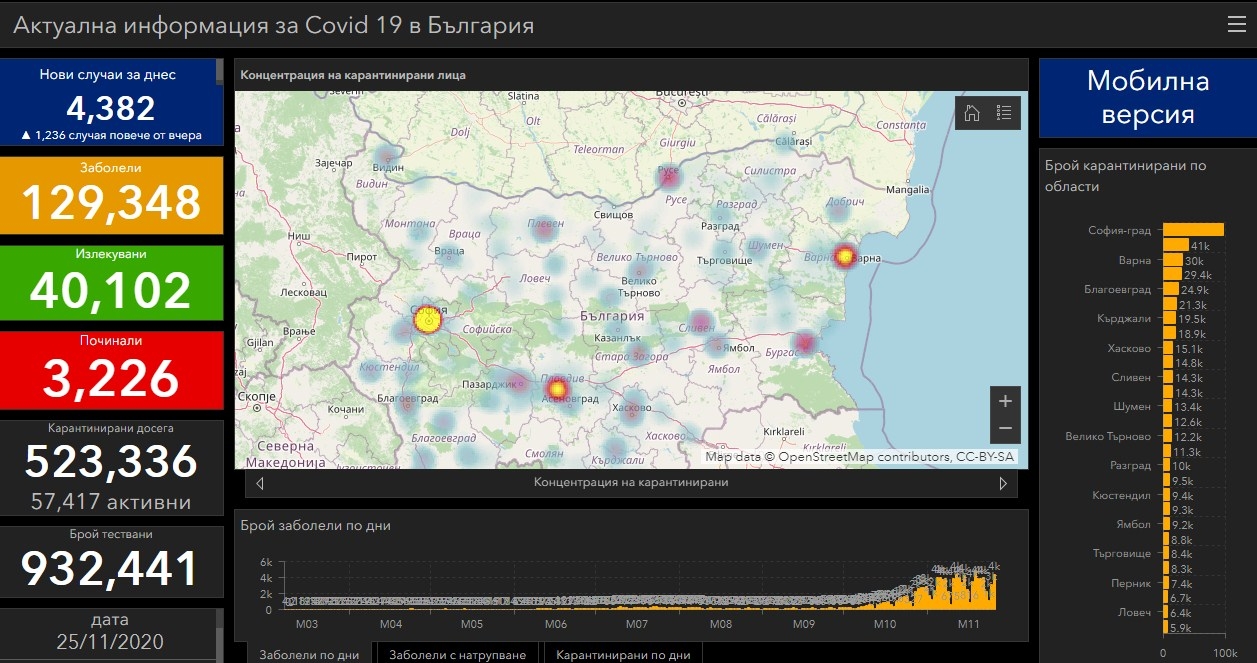The height and width of the screenshot is (663, 1257).
Task: Open the hamburger menu in header
Action: (x=1236, y=25)
